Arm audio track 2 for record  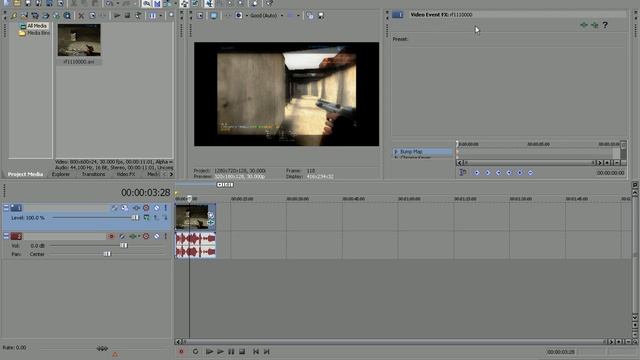click(111, 236)
